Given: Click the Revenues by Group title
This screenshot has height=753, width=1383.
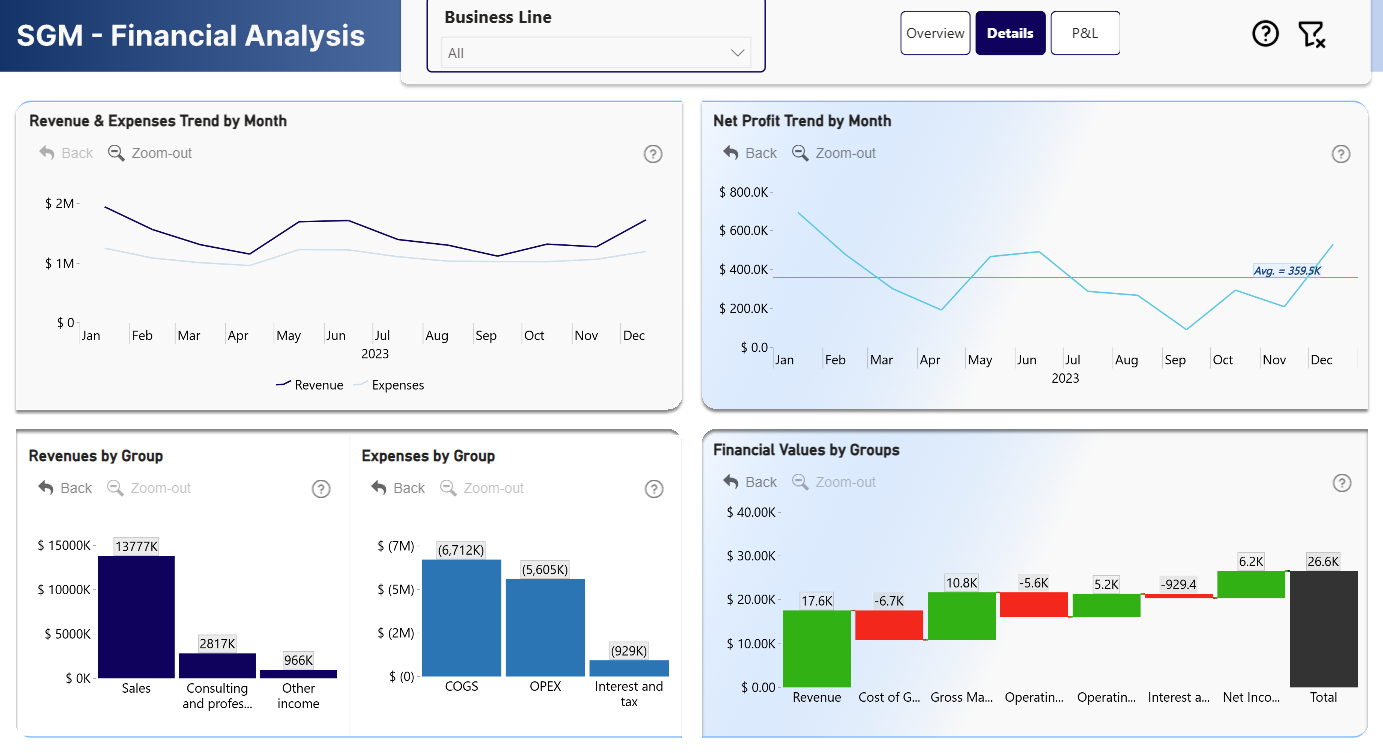Looking at the screenshot, I should coord(96,456).
